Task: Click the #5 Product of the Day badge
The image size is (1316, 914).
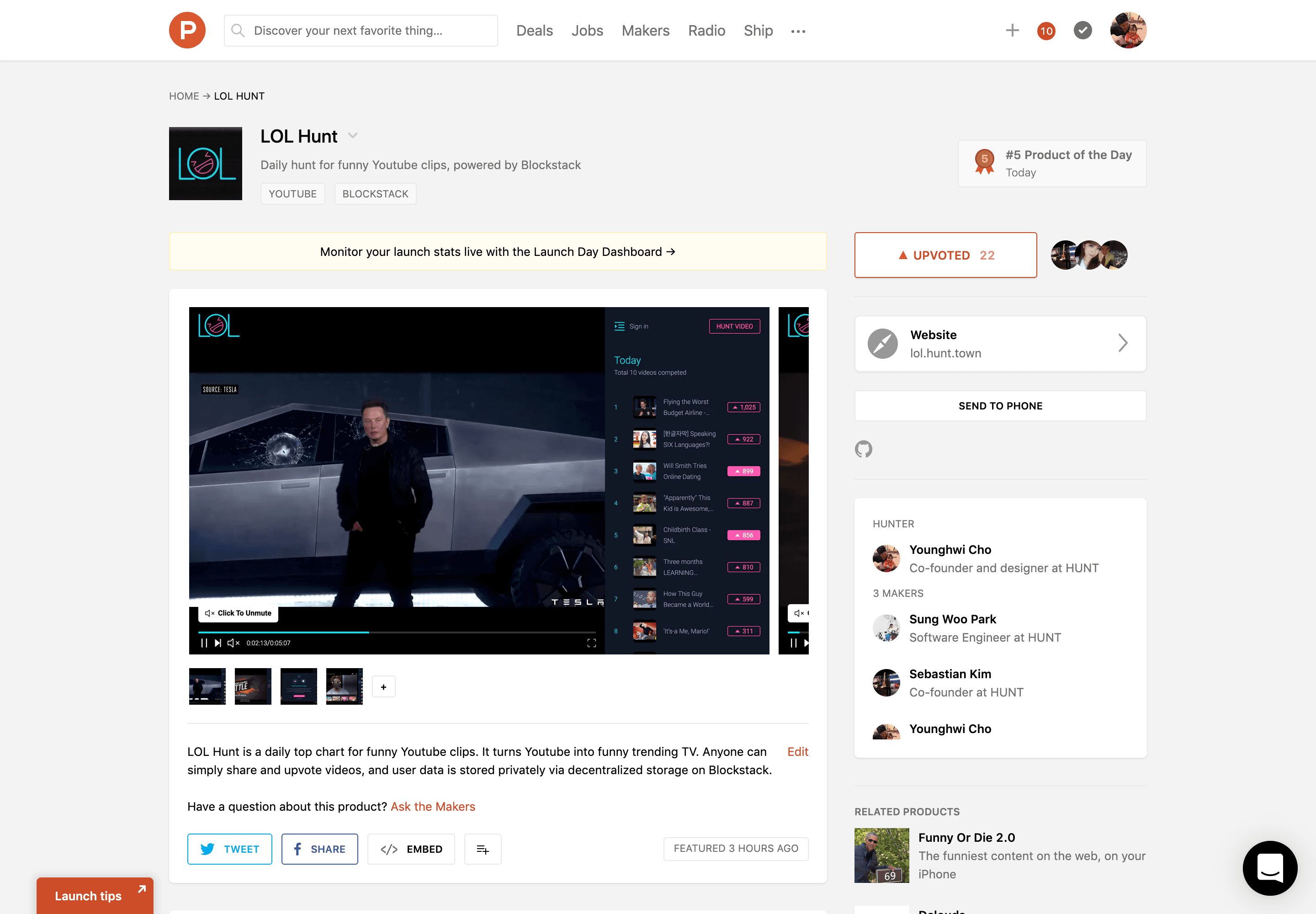Action: pyautogui.click(x=1052, y=164)
